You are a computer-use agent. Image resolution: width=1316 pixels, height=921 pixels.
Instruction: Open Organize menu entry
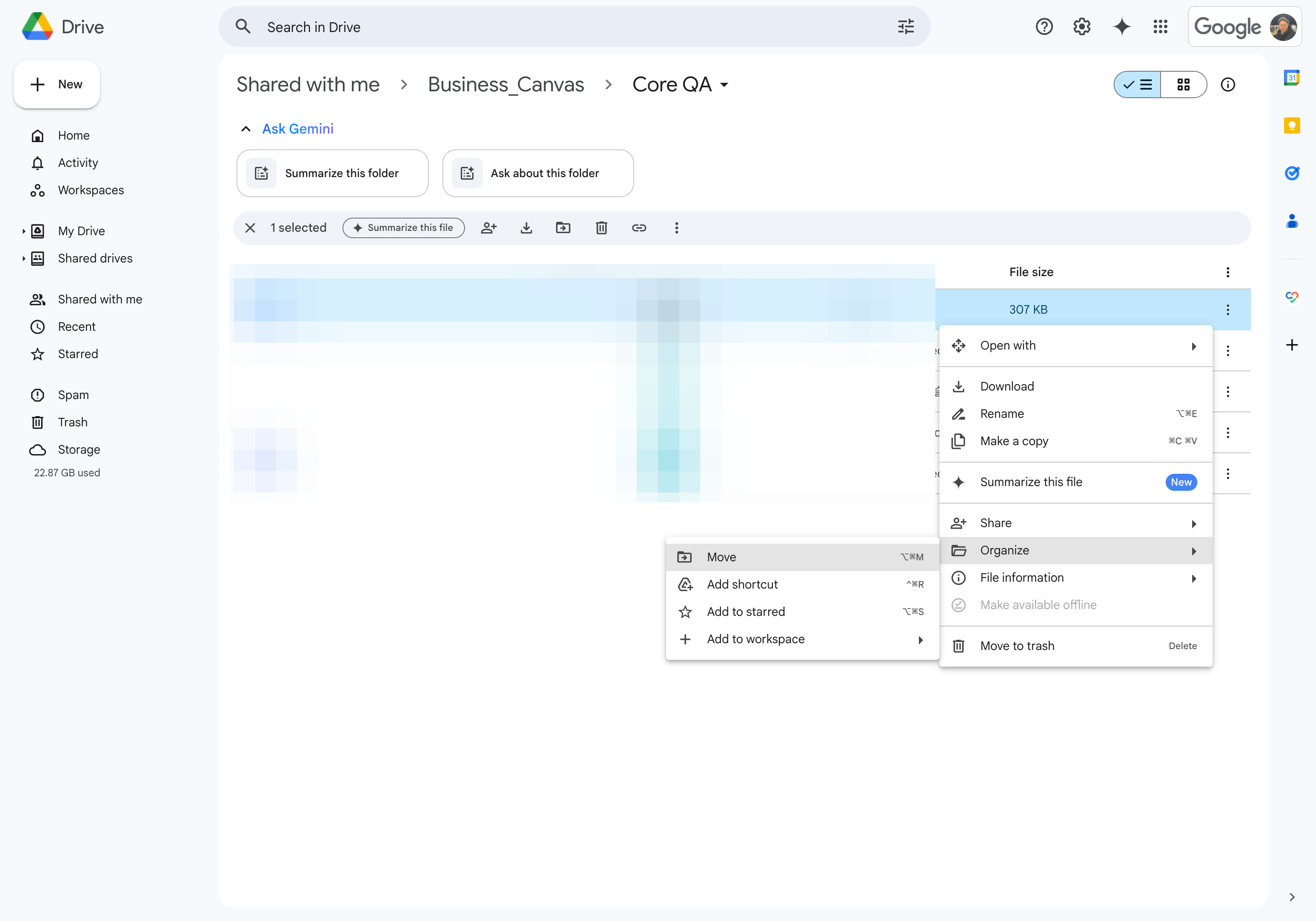1075,551
